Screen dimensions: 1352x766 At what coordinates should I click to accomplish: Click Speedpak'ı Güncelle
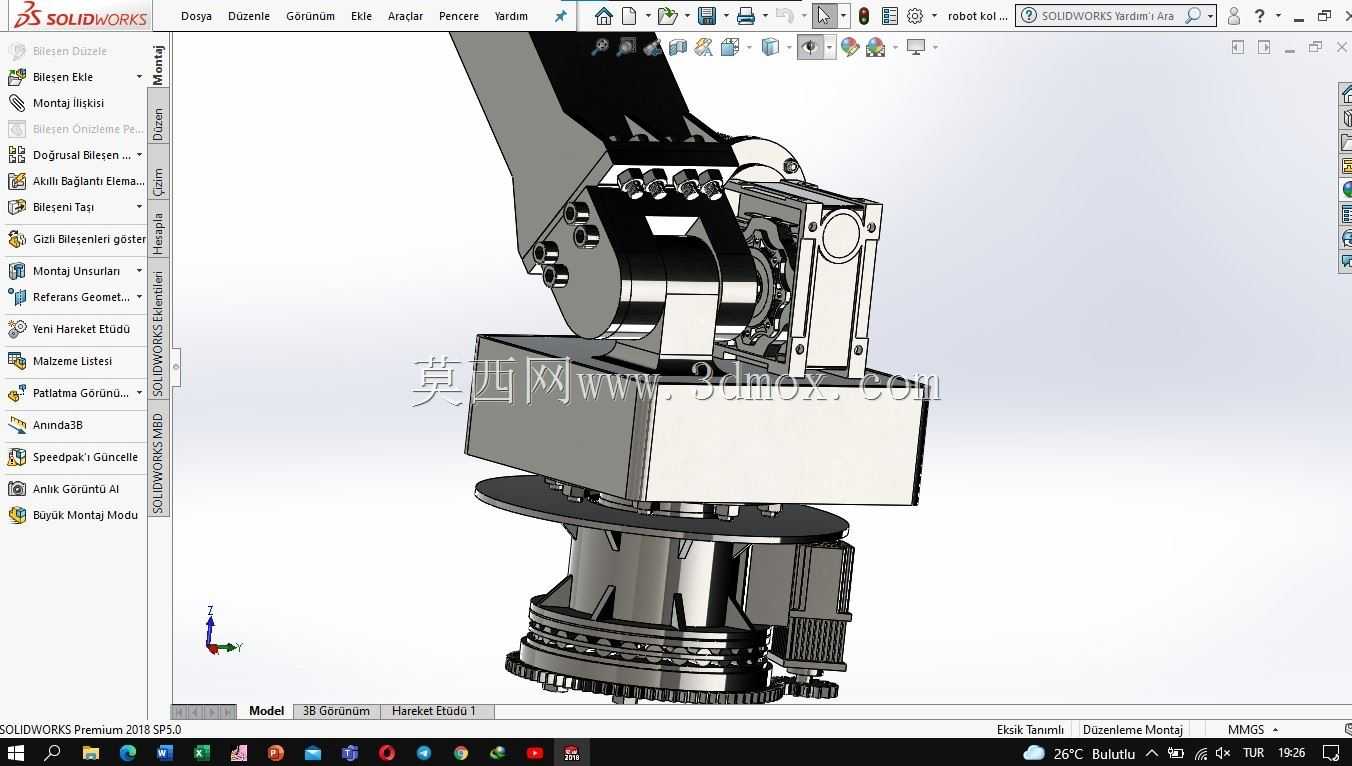point(85,457)
